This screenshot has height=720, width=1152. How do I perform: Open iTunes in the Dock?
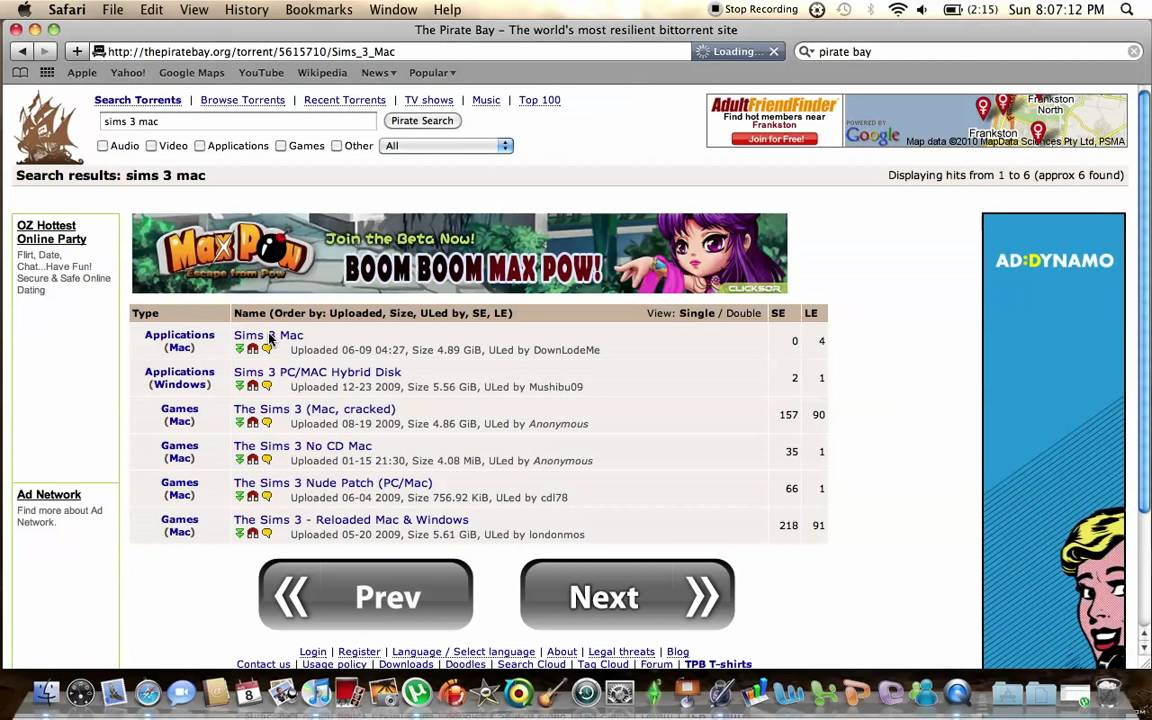[x=317, y=692]
